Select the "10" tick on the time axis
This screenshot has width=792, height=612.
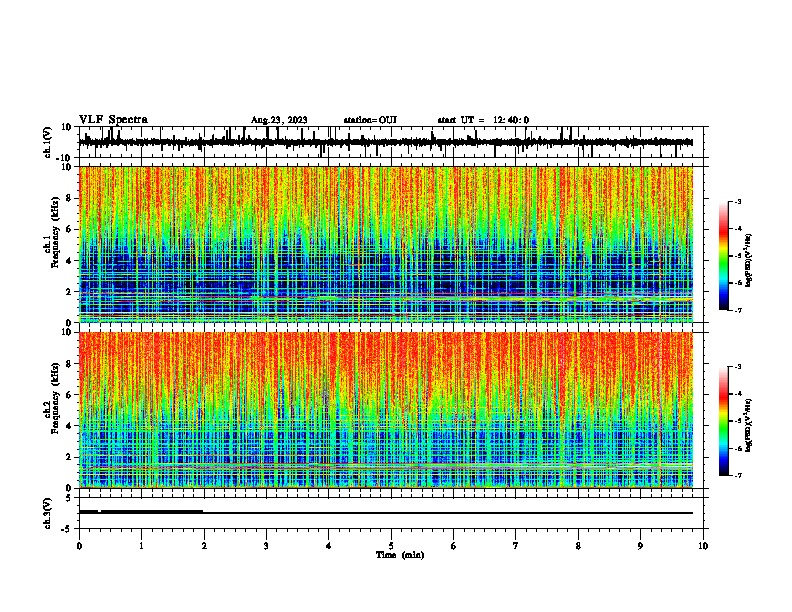703,546
